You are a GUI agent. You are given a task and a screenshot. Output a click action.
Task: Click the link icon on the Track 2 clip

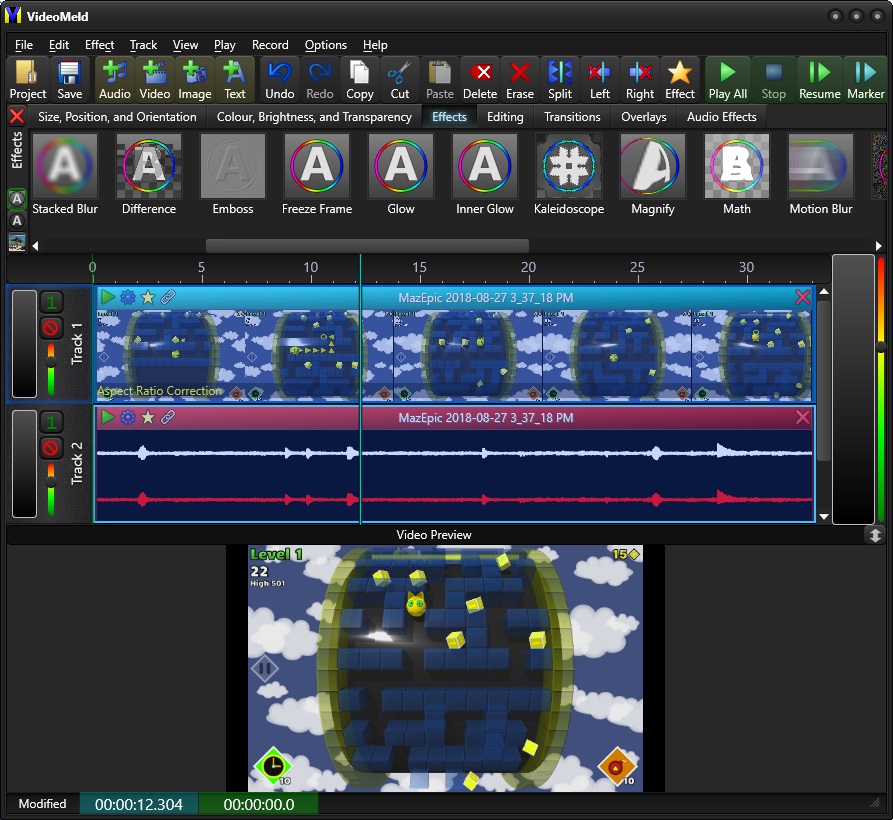coord(168,417)
